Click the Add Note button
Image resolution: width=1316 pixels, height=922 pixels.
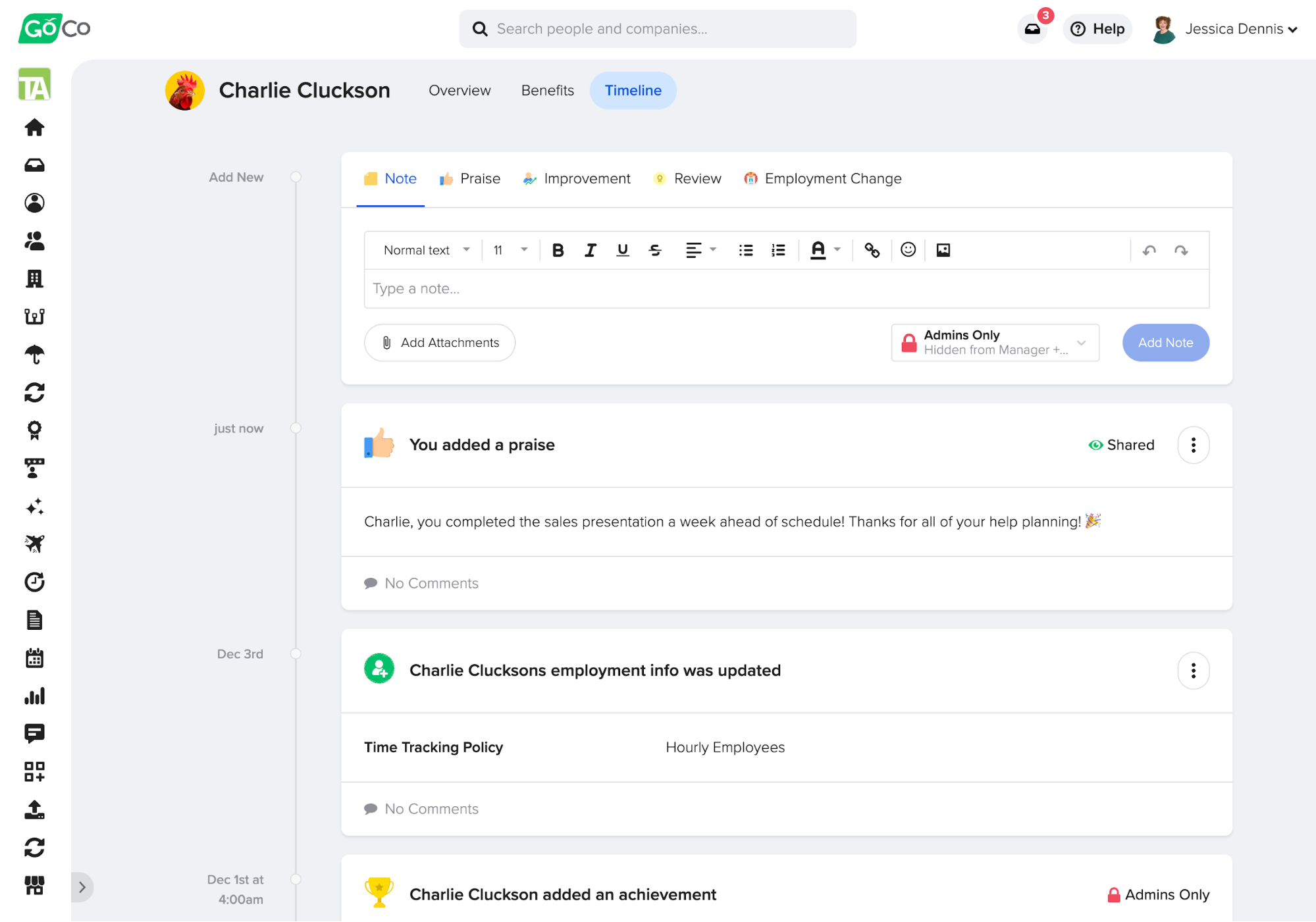[x=1166, y=343]
